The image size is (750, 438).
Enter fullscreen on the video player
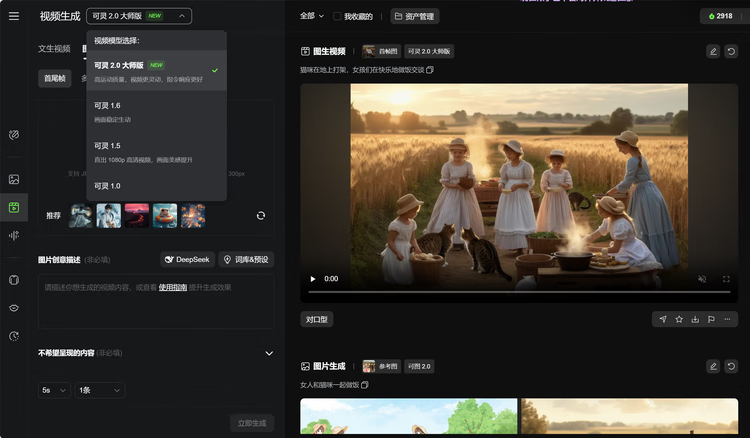(x=726, y=279)
